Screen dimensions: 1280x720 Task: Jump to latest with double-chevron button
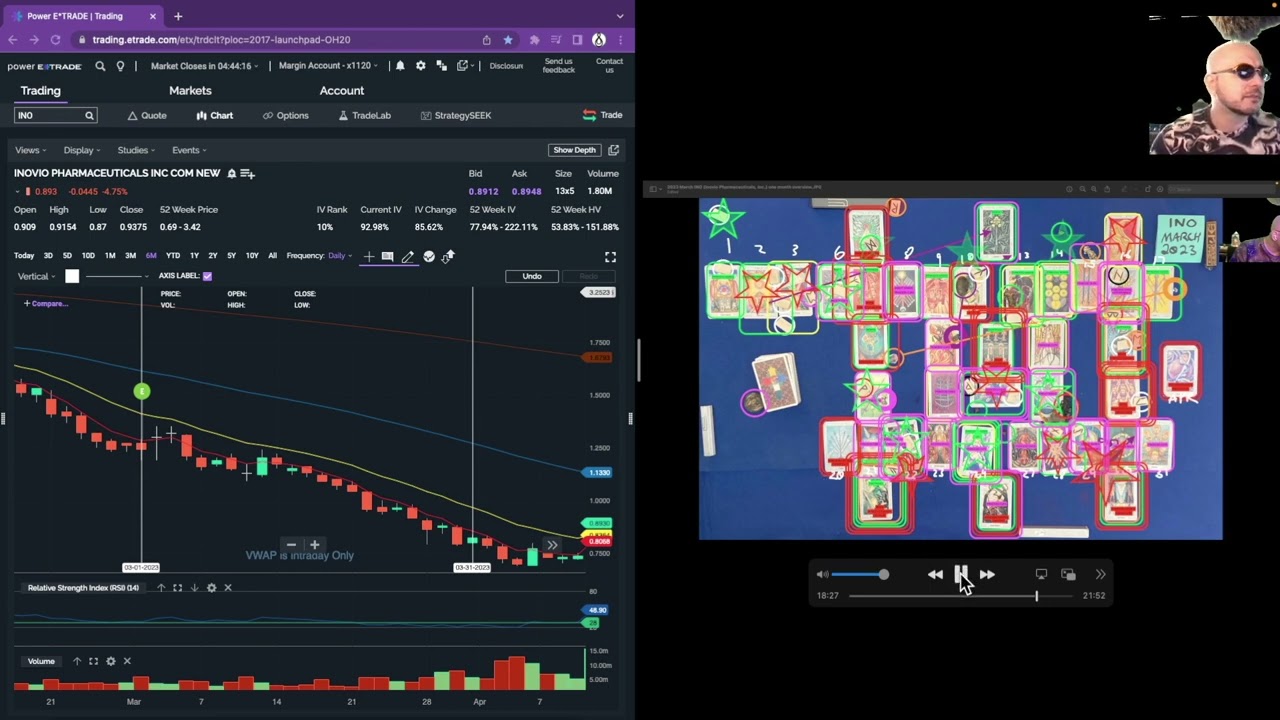click(552, 545)
